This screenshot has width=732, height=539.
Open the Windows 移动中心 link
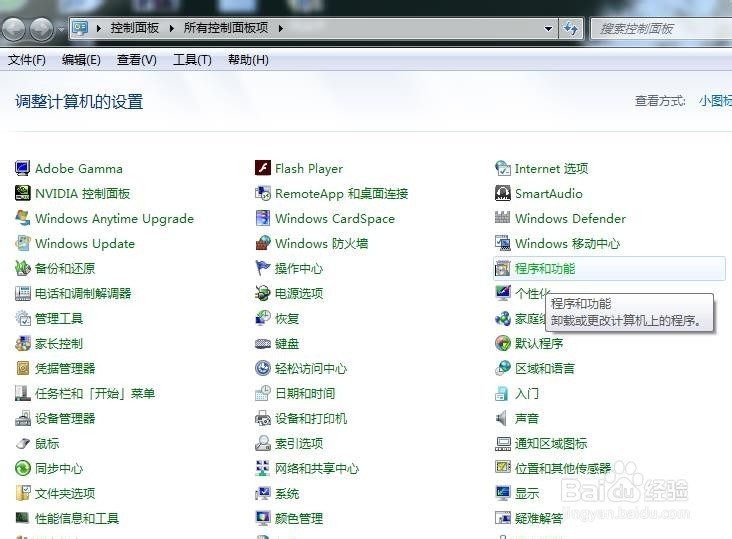[567, 243]
